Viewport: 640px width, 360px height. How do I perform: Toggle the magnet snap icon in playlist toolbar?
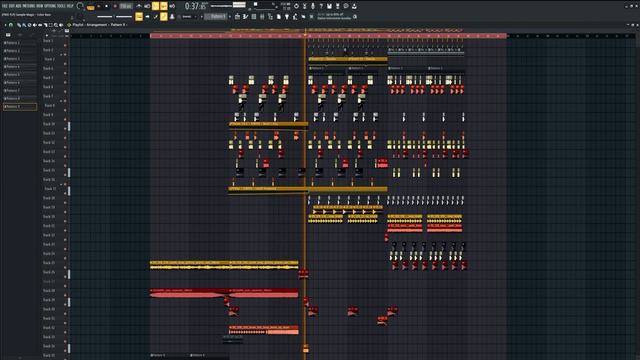click(x=11, y=25)
